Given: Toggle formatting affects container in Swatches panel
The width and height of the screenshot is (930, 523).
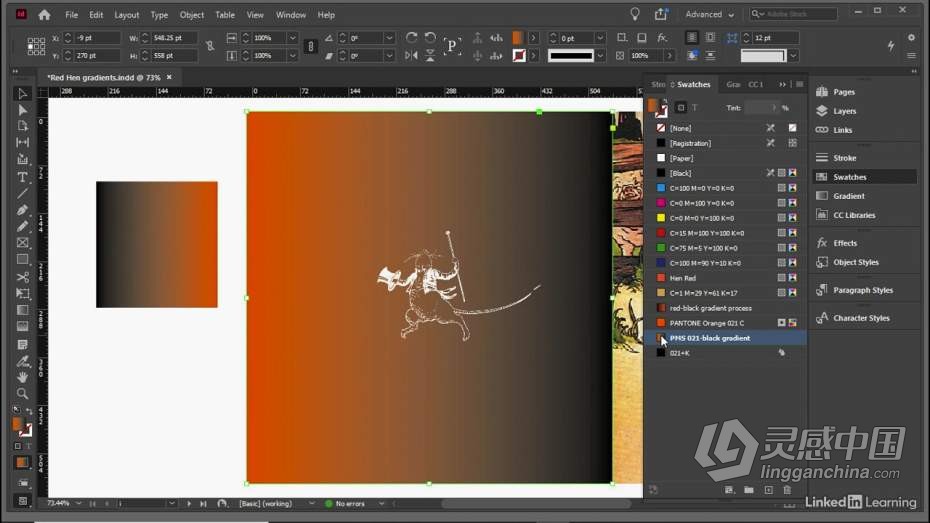Looking at the screenshot, I should tap(681, 107).
